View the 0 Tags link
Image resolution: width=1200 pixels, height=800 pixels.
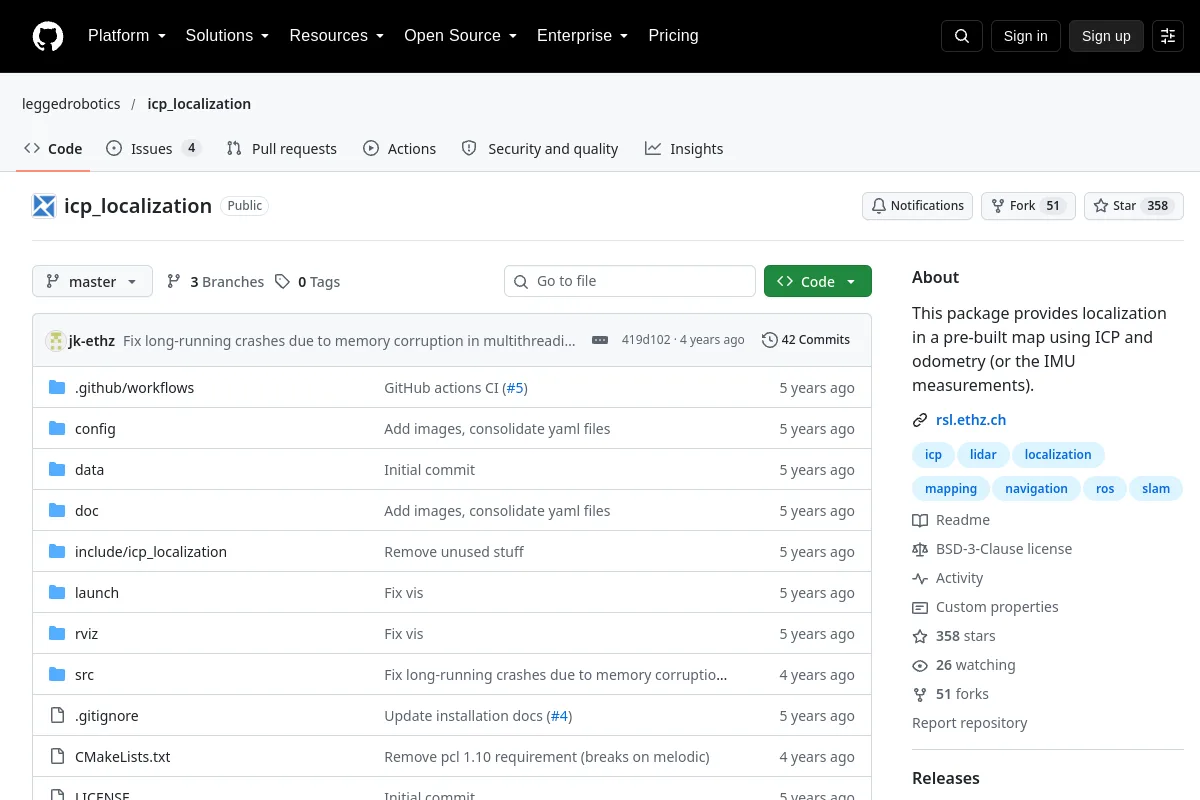click(308, 282)
